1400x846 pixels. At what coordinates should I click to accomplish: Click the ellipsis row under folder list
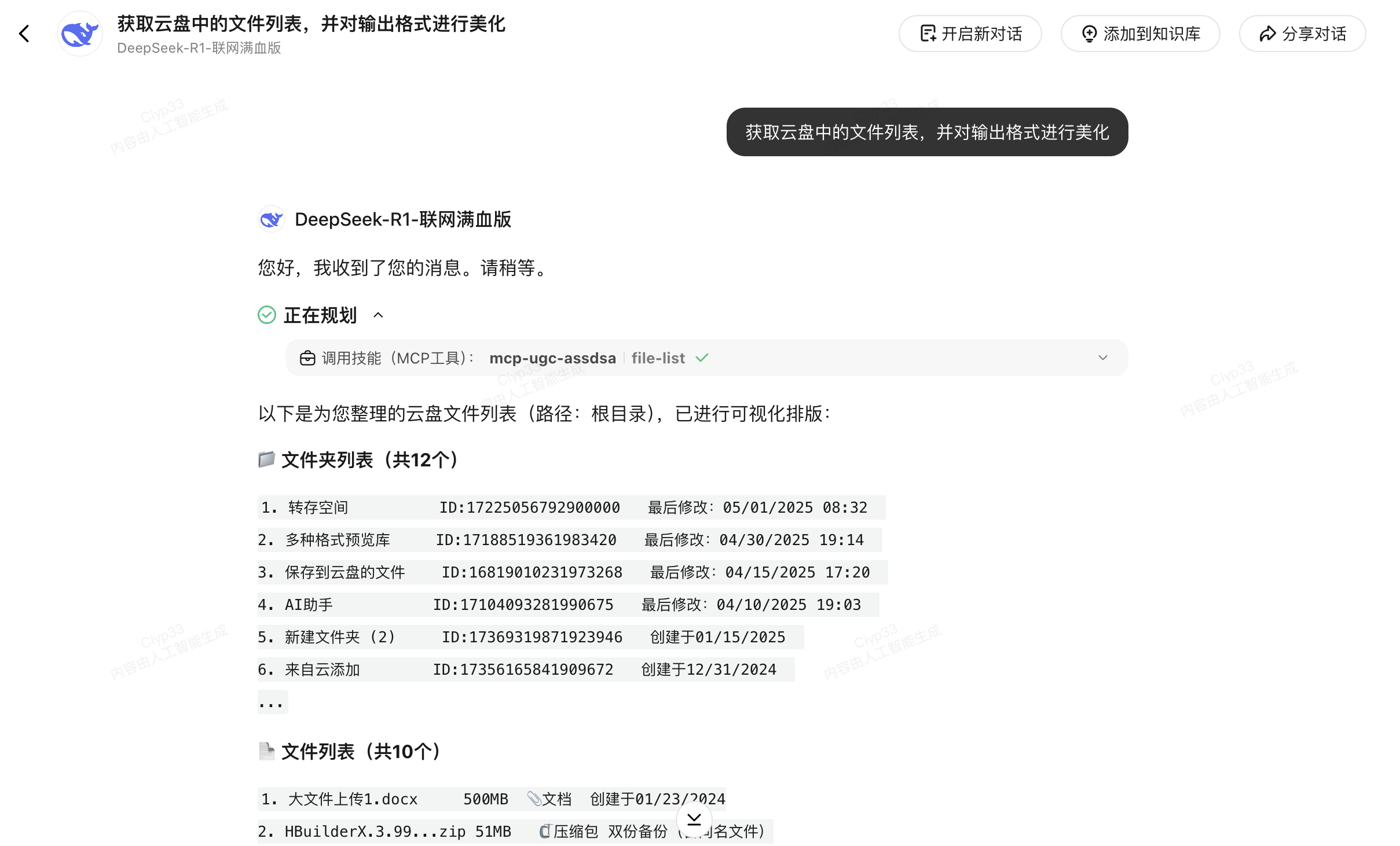tap(272, 702)
